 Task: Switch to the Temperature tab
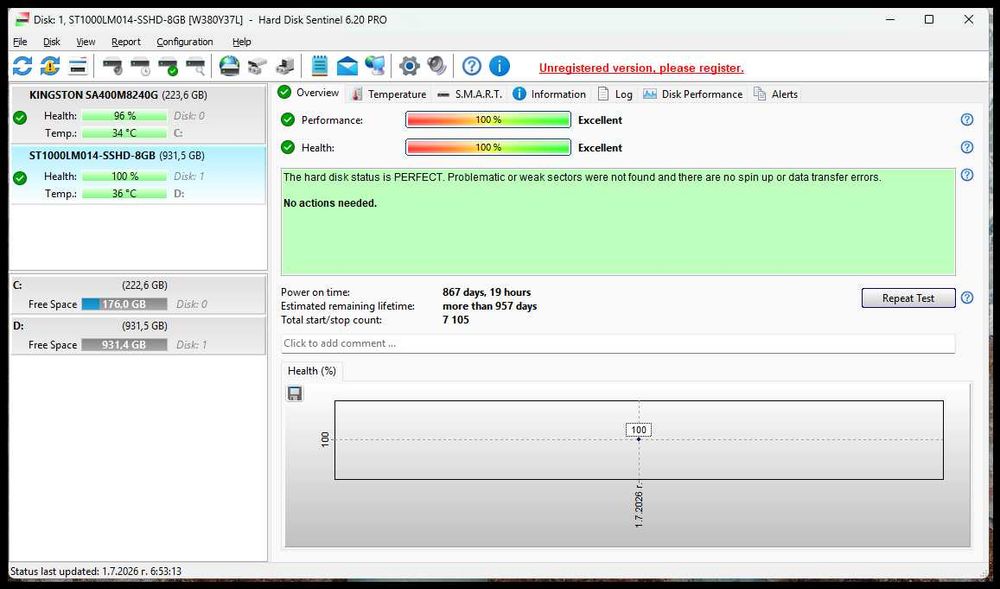[x=389, y=94]
